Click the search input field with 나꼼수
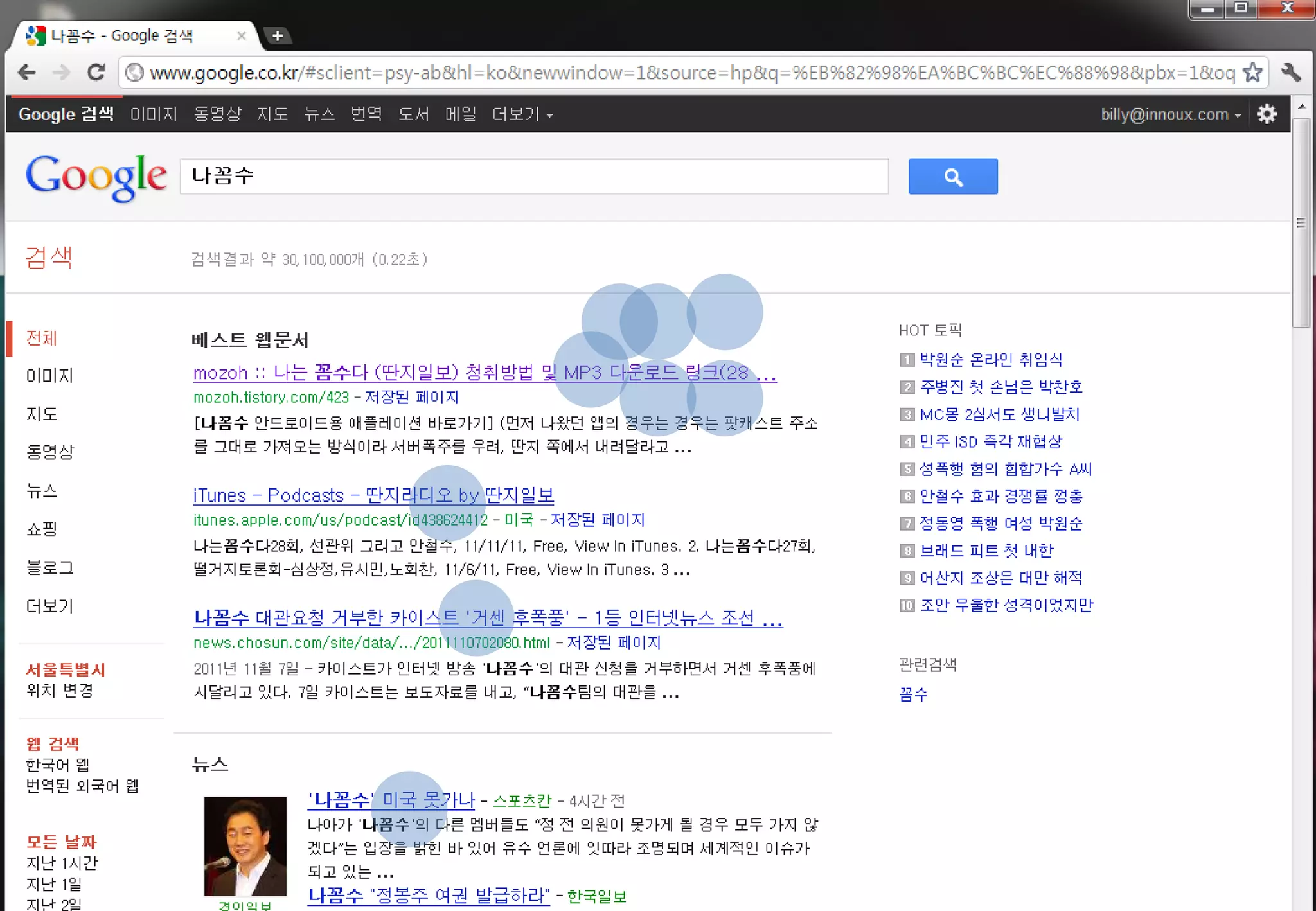 coord(533,177)
